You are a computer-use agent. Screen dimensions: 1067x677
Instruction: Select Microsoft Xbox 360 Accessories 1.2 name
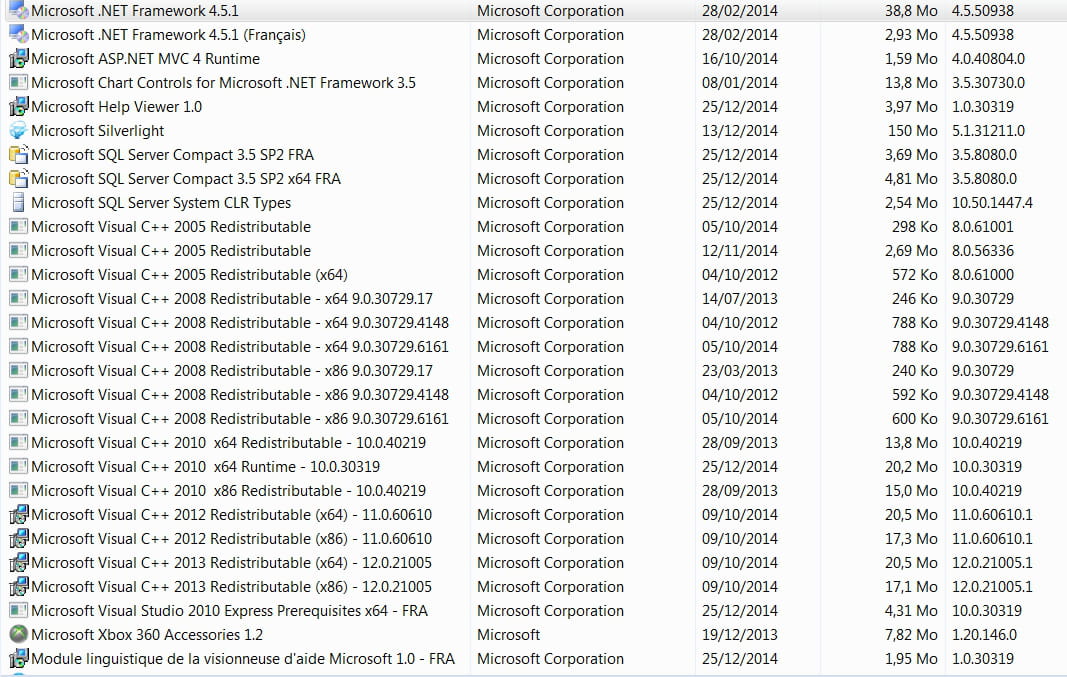coord(147,634)
